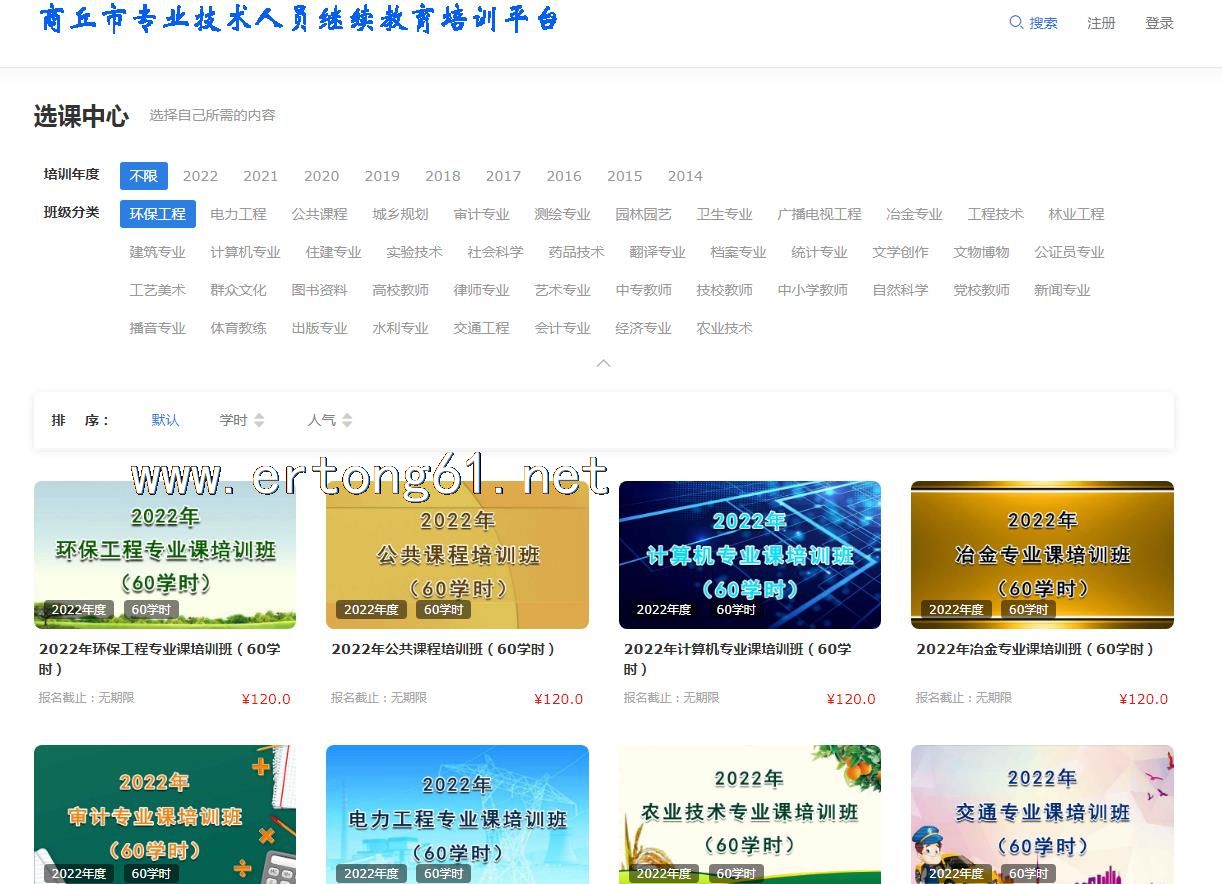Filter by 计算机专业 category
This screenshot has width=1222, height=884.
245,252
